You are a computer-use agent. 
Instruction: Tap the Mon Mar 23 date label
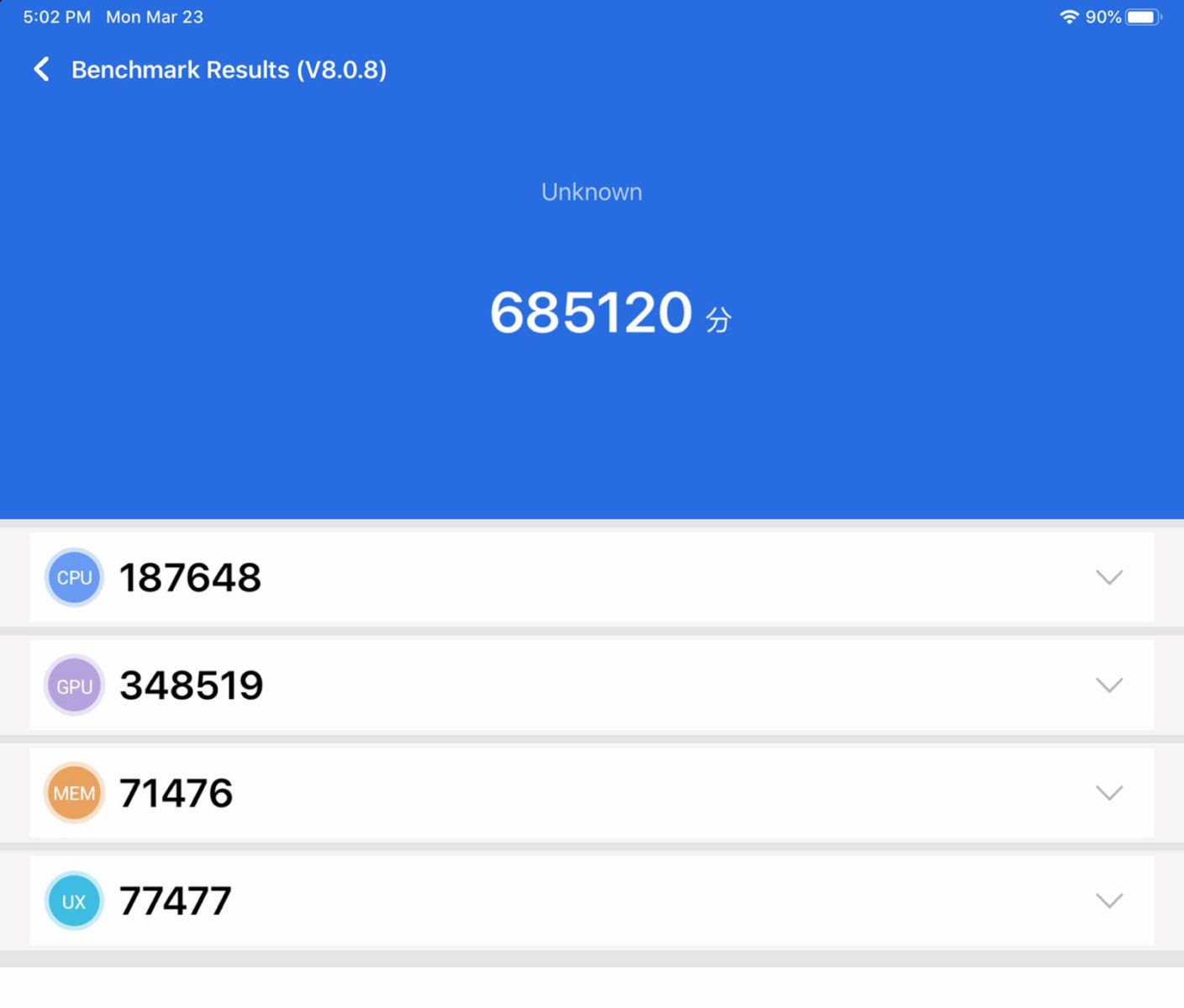154,16
